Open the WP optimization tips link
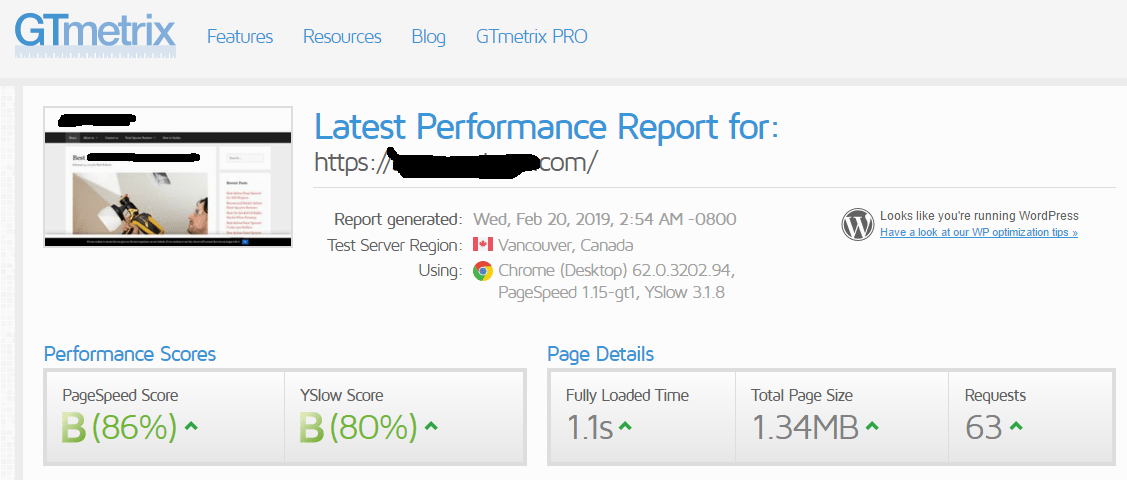This screenshot has height=480, width=1127. (979, 232)
